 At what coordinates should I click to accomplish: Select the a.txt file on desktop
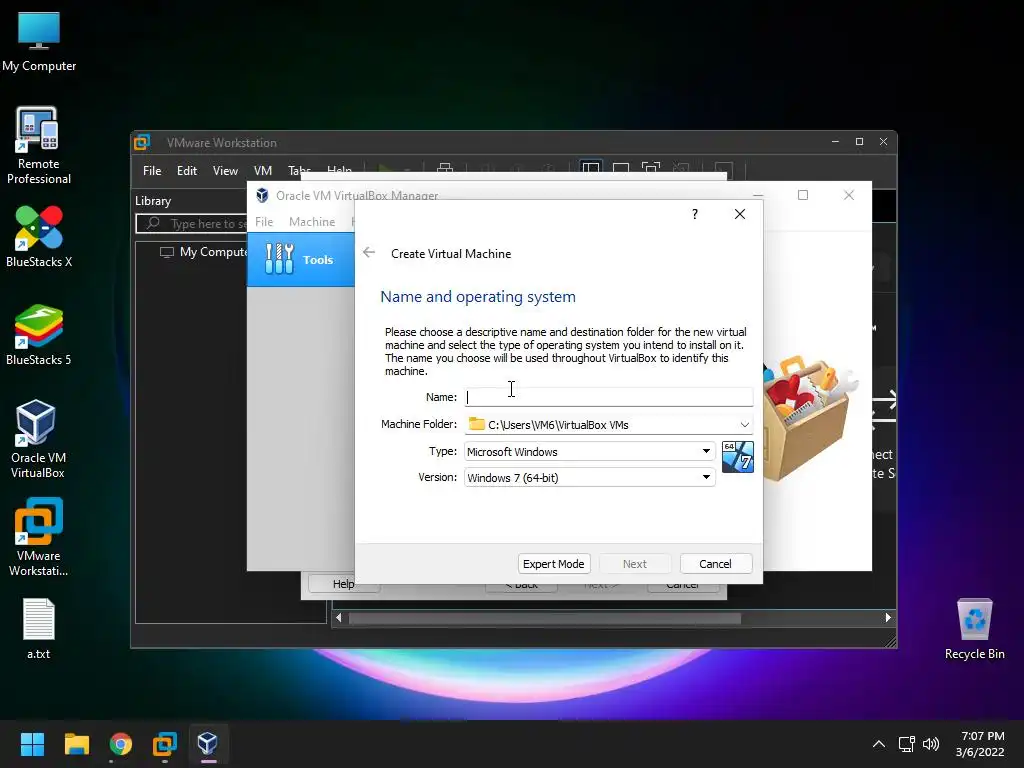point(39,629)
